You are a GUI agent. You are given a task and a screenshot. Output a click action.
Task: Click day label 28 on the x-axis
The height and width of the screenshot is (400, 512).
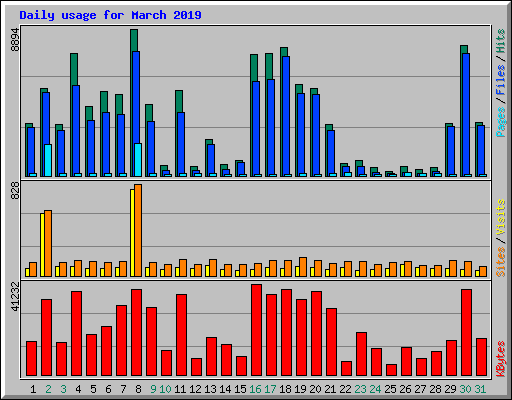[435, 389]
